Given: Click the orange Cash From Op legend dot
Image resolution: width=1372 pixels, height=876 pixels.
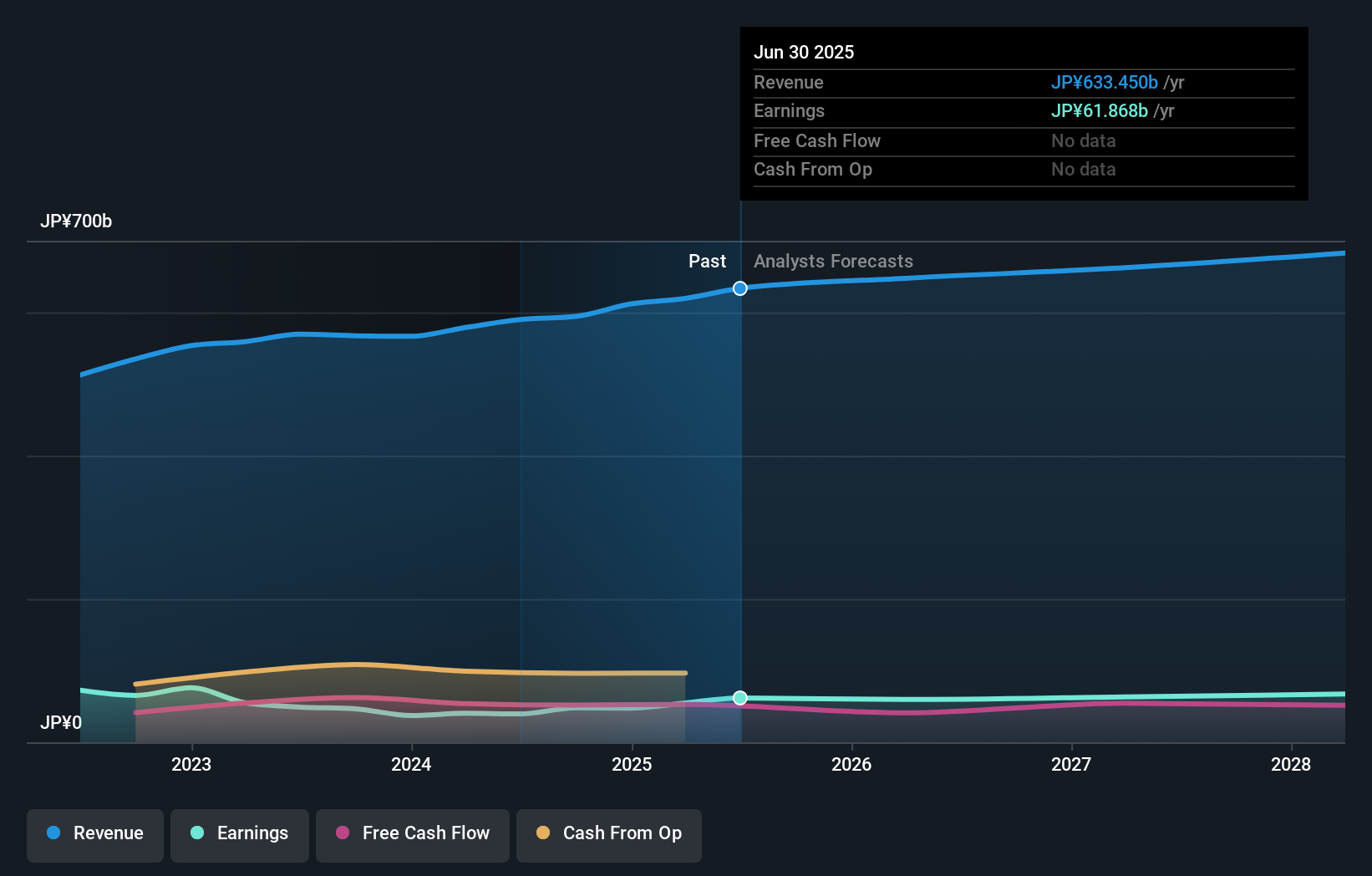Looking at the screenshot, I should click(x=542, y=833).
